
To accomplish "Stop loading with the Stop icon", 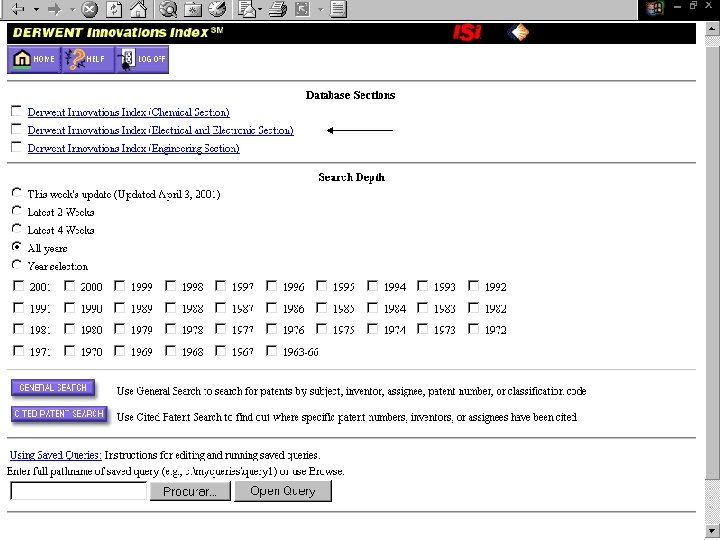I will [x=90, y=9].
